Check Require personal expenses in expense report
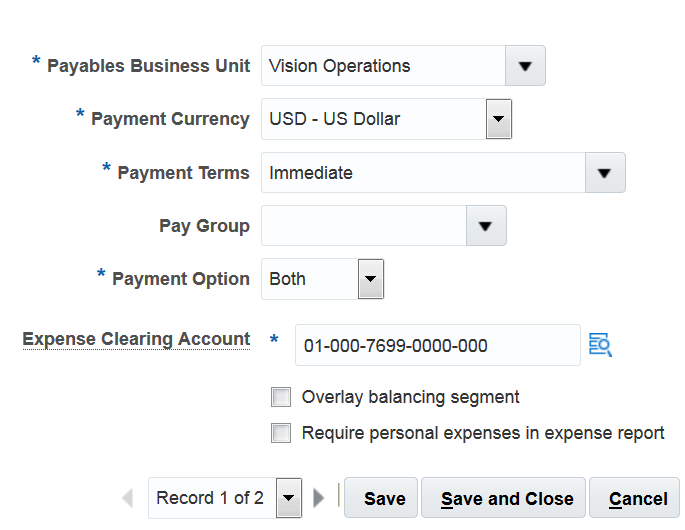The width and height of the screenshot is (685, 530). pyautogui.click(x=281, y=433)
